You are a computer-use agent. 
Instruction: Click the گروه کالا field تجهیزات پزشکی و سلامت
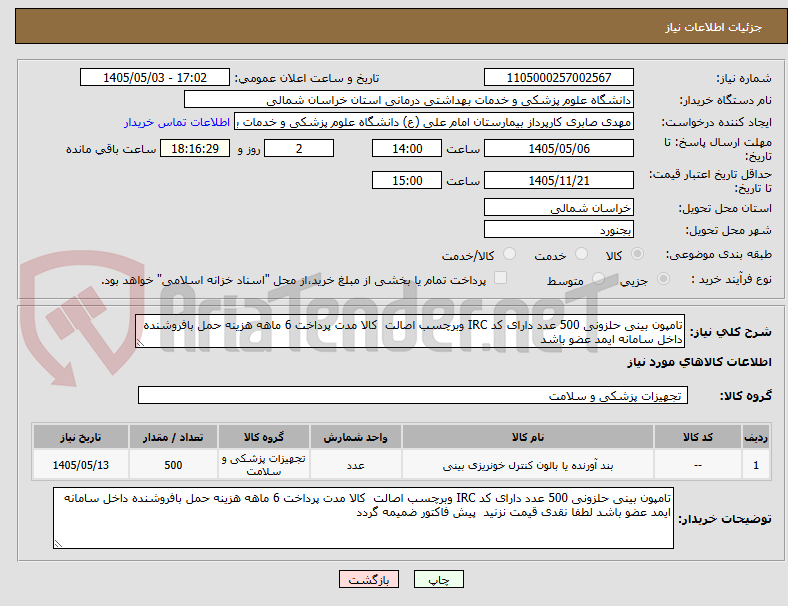[413, 395]
